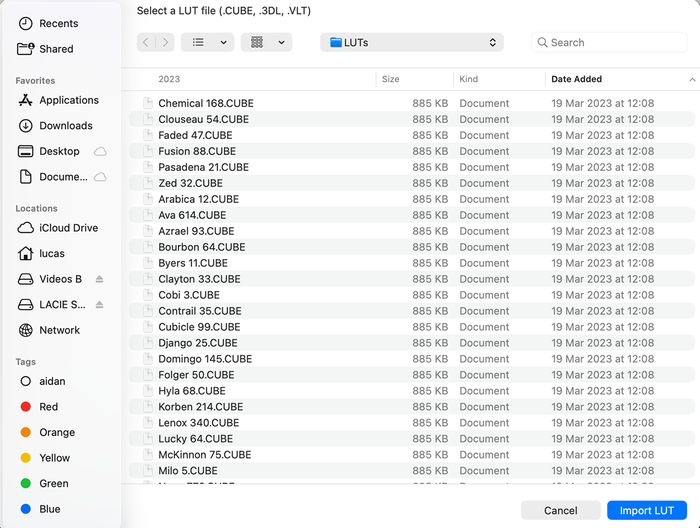The image size is (700, 528).
Task: Select Azrael 93.CUBE file
Action: click(412, 231)
